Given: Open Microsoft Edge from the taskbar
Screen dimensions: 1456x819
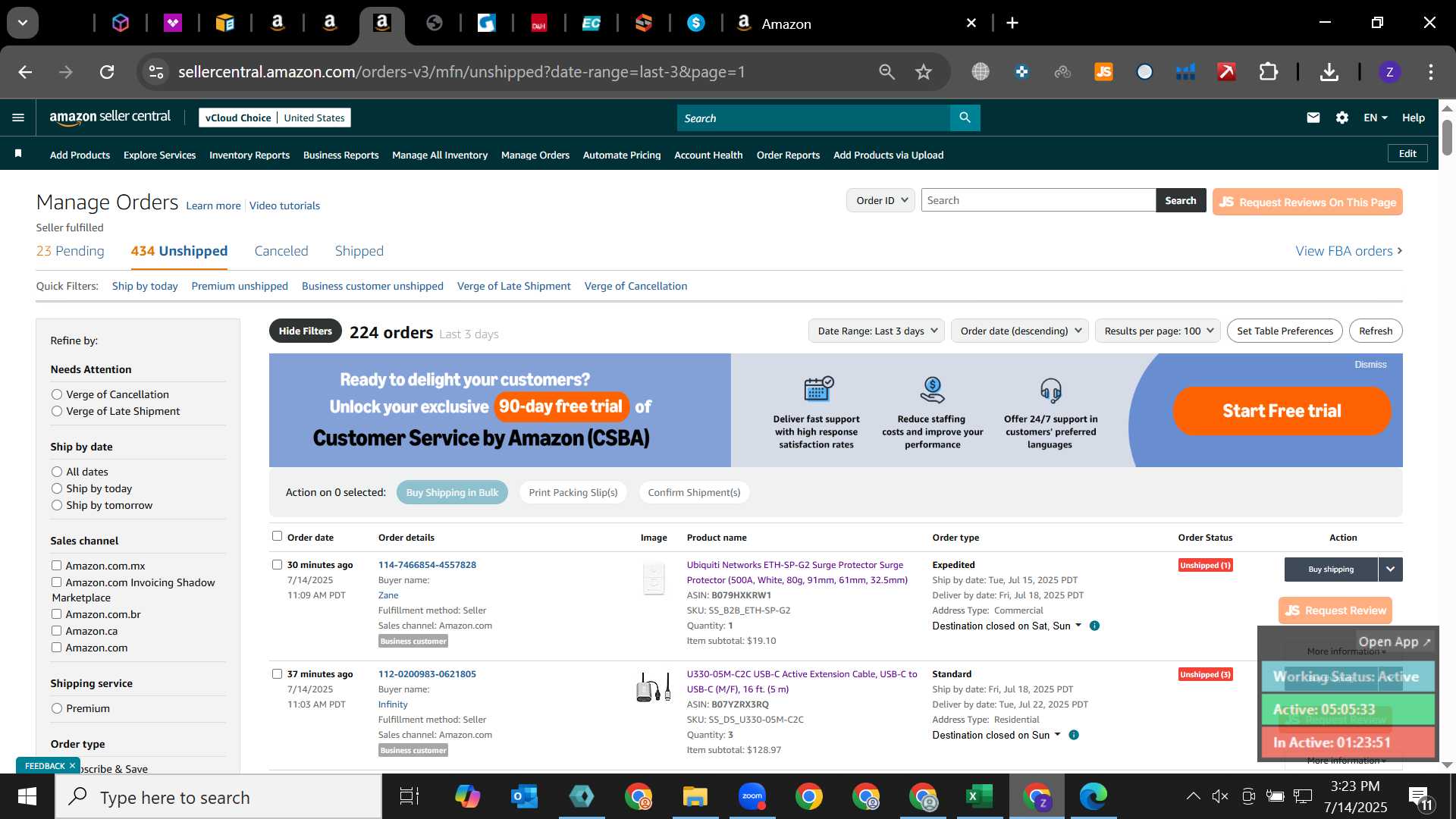Looking at the screenshot, I should pyautogui.click(x=1093, y=796).
